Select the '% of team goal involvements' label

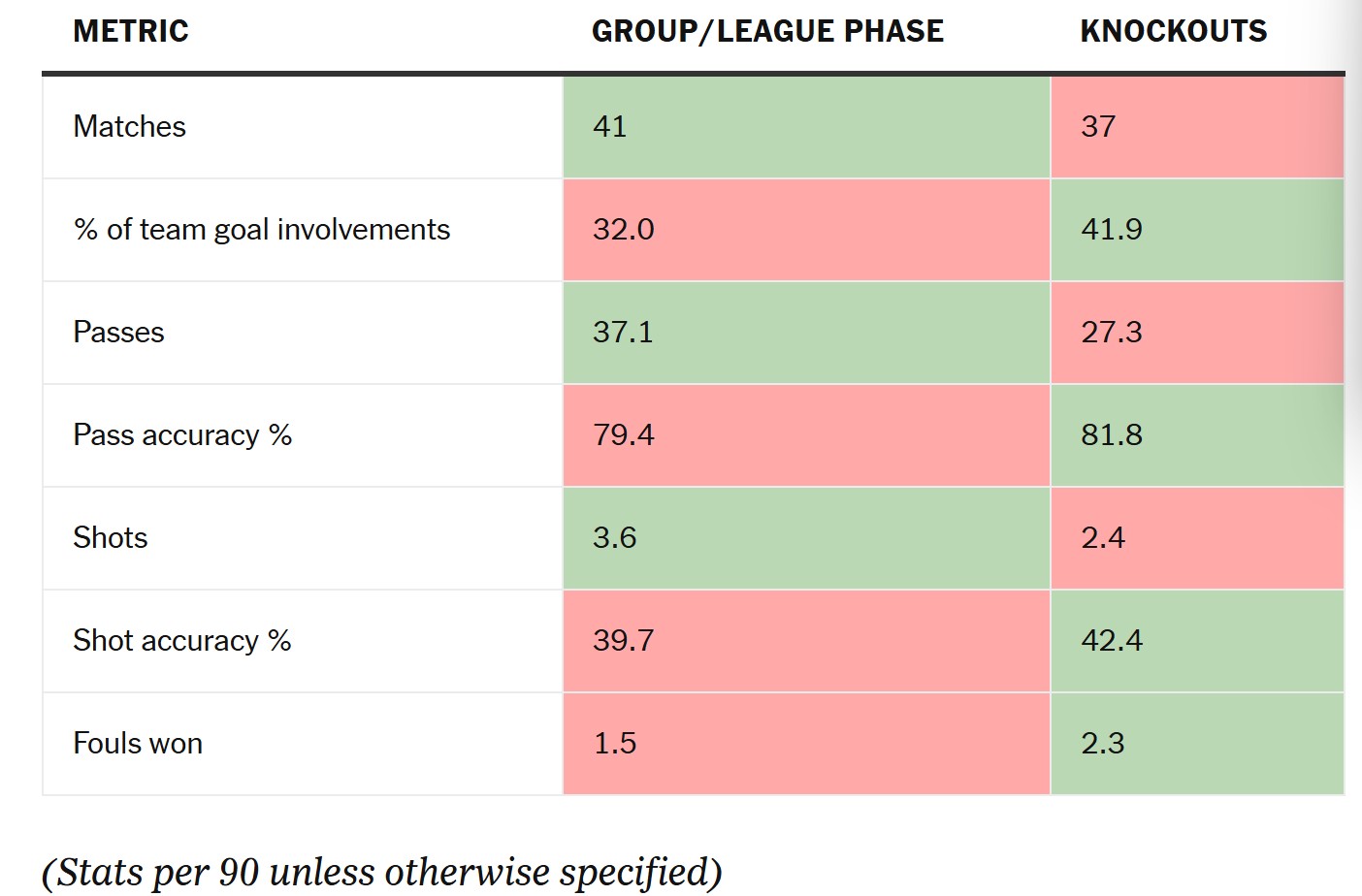pyautogui.click(x=262, y=229)
